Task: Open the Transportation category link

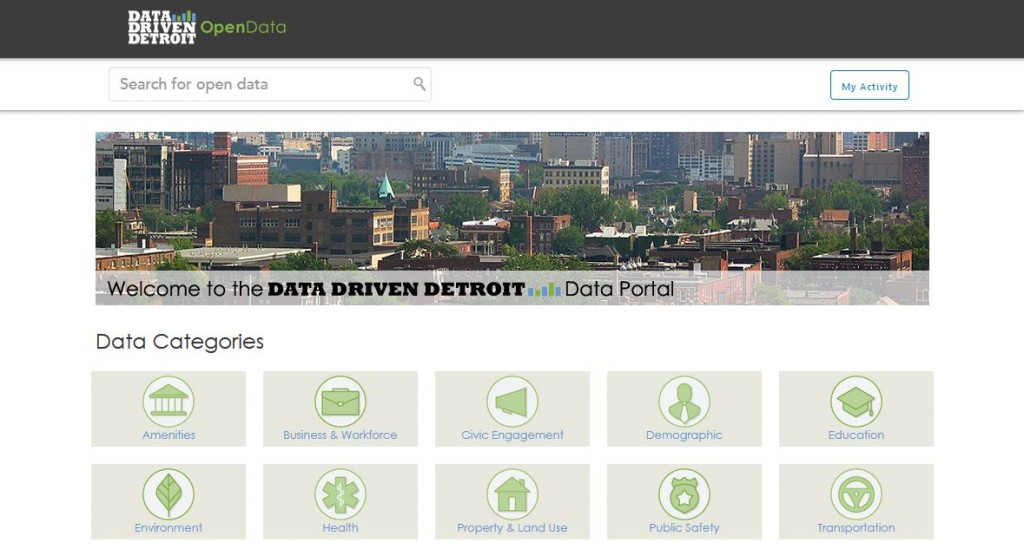Action: tap(856, 527)
